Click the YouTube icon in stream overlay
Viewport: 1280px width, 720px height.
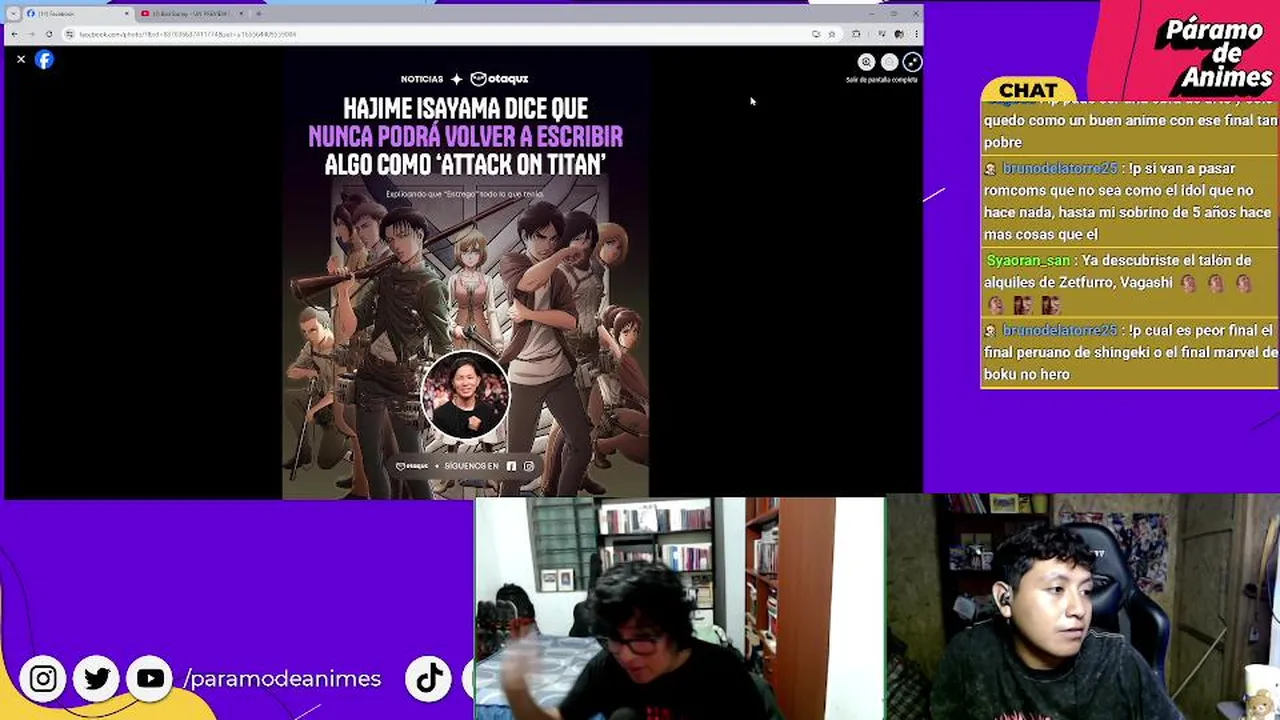[x=151, y=679]
